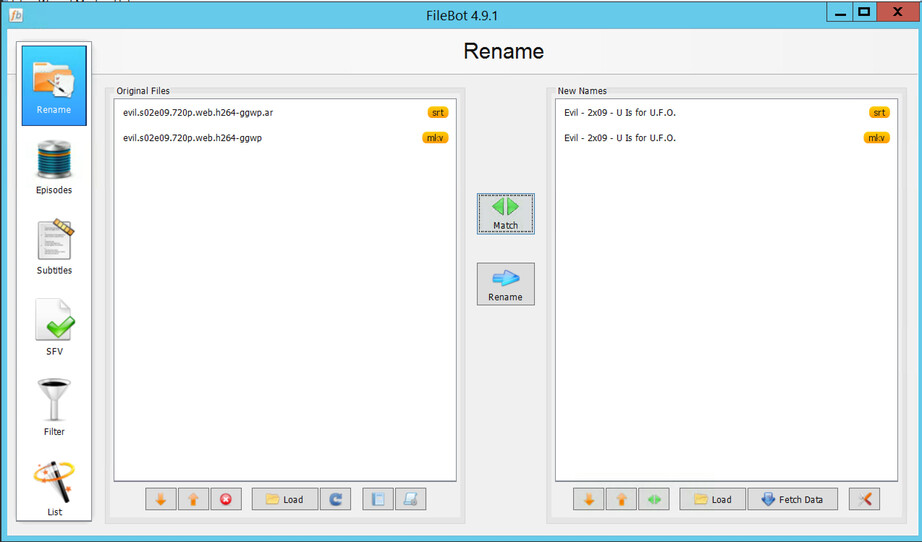Click the srt badge in New Names
This screenshot has width=922, height=542.
coord(879,112)
